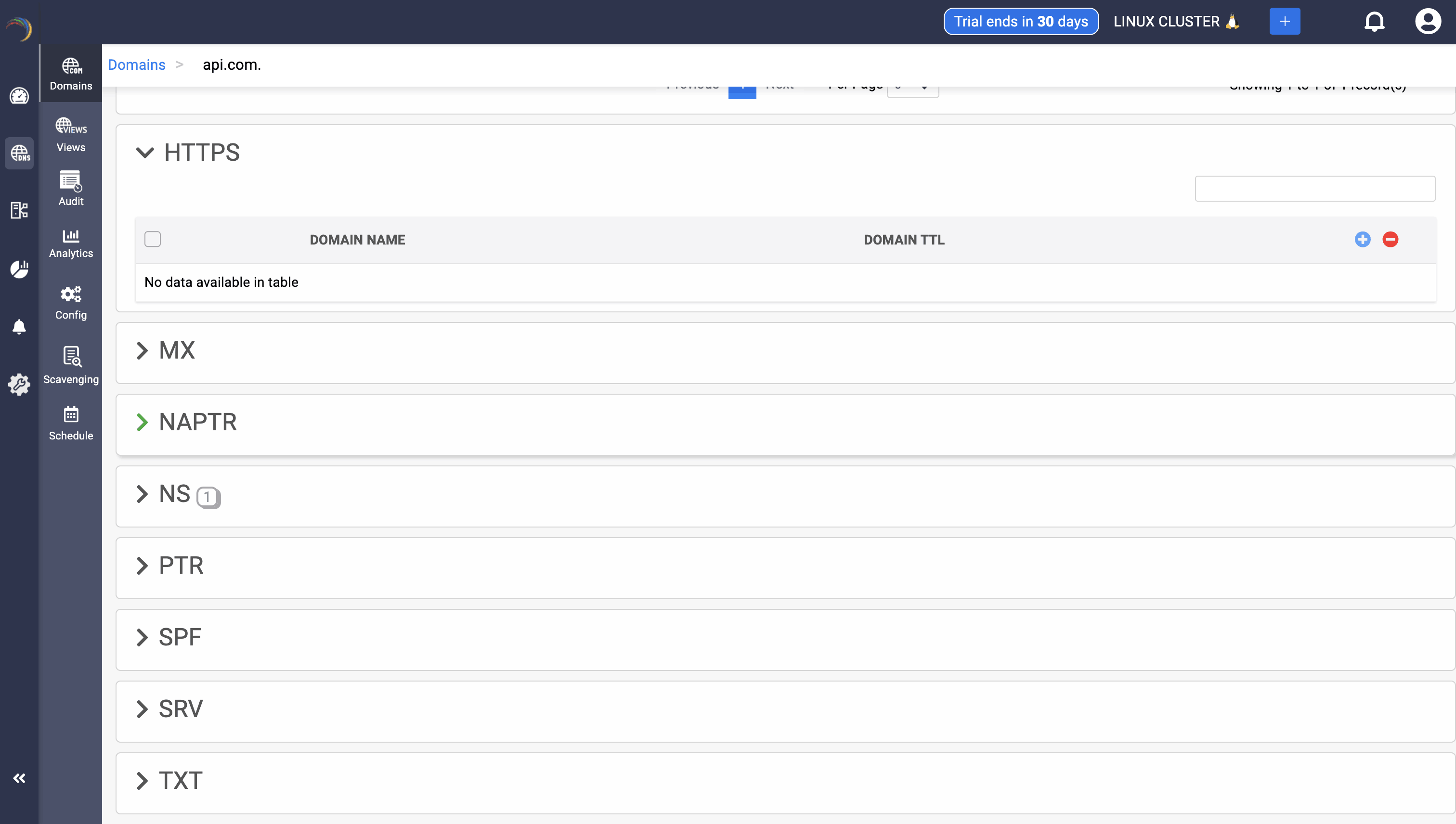Click the red remove record icon
The height and width of the screenshot is (824, 1456).
pos(1390,239)
